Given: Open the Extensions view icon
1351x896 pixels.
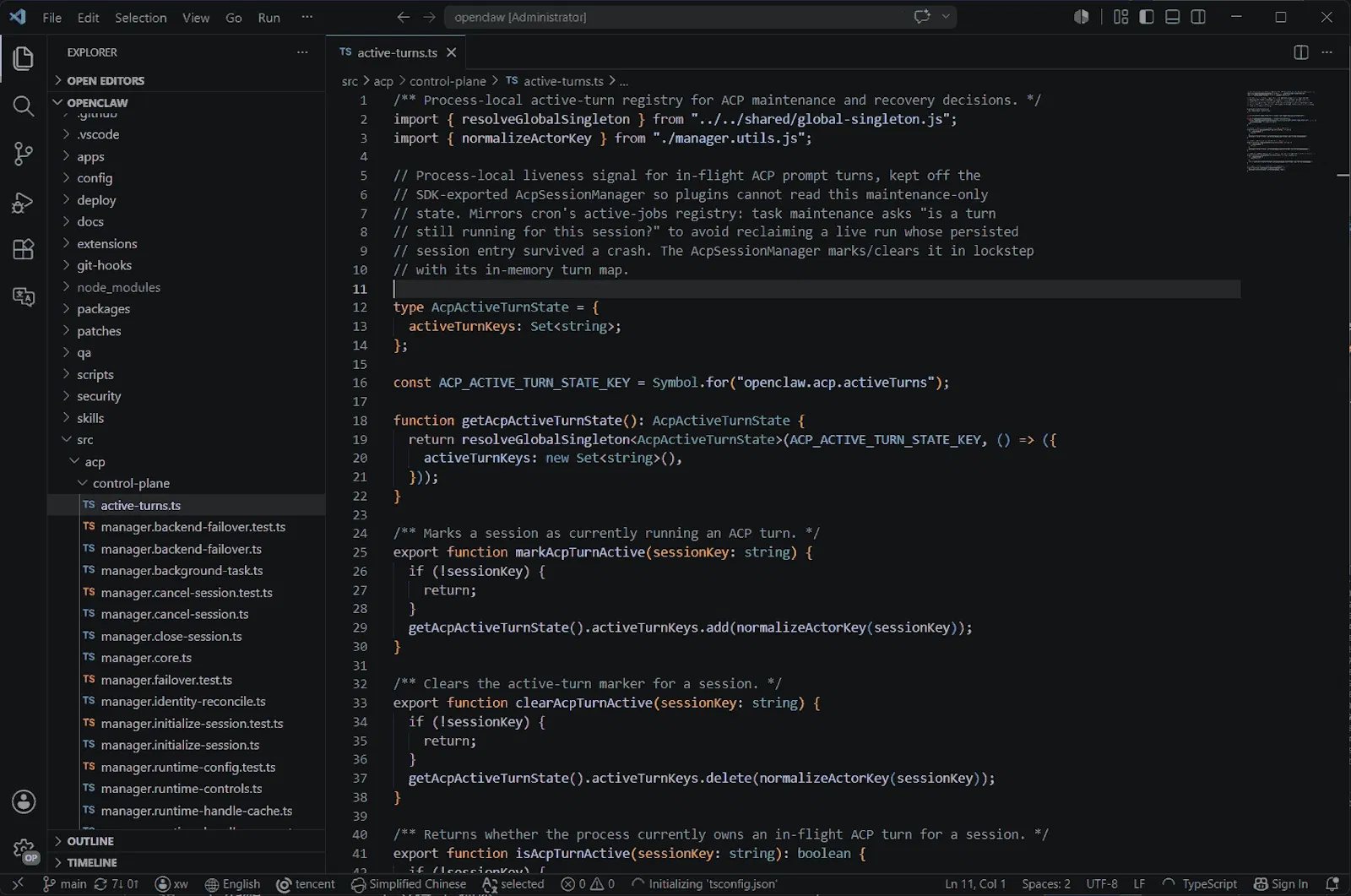Looking at the screenshot, I should click(24, 249).
